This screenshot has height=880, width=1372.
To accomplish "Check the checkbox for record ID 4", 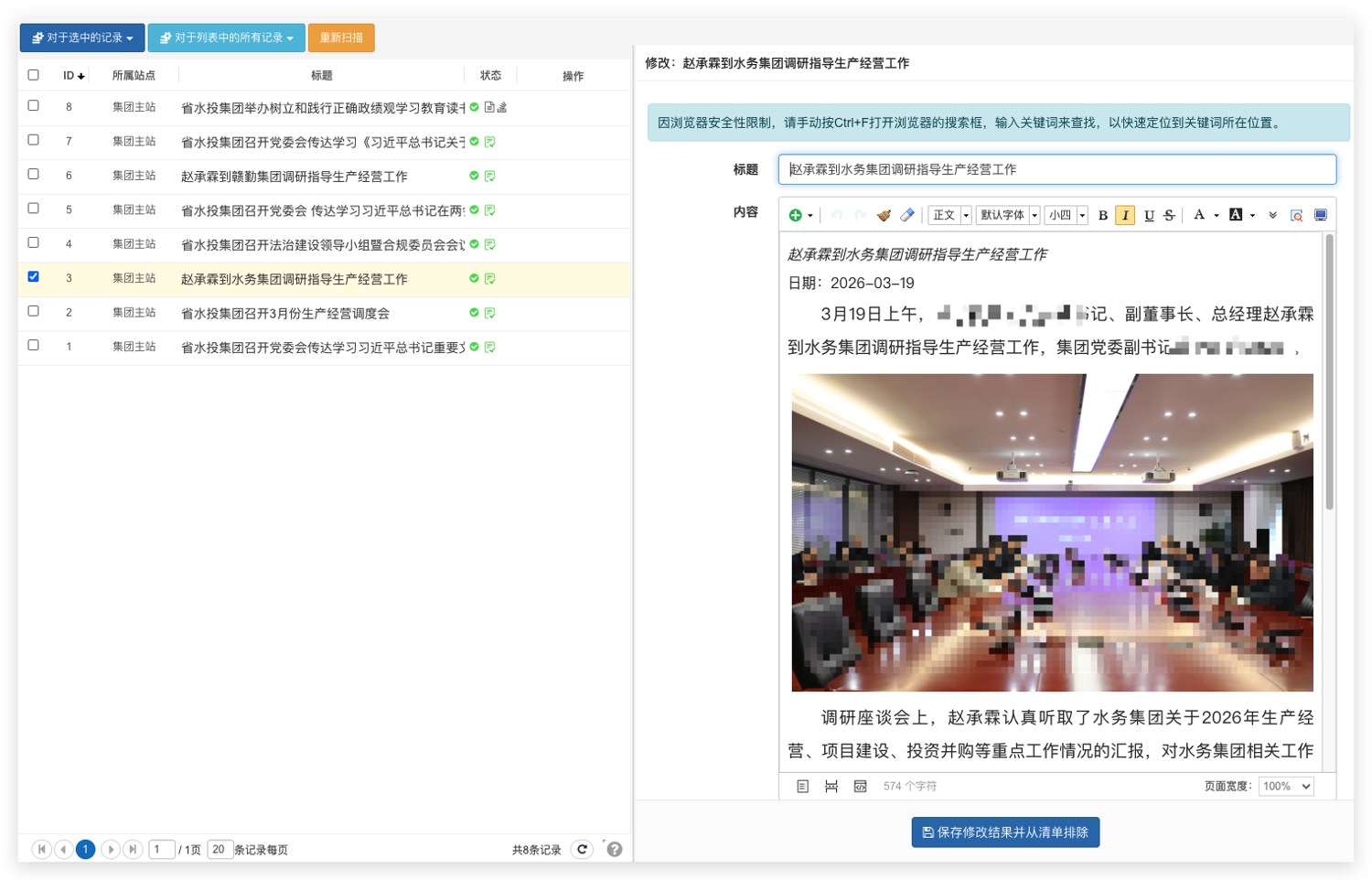I will coord(34,242).
